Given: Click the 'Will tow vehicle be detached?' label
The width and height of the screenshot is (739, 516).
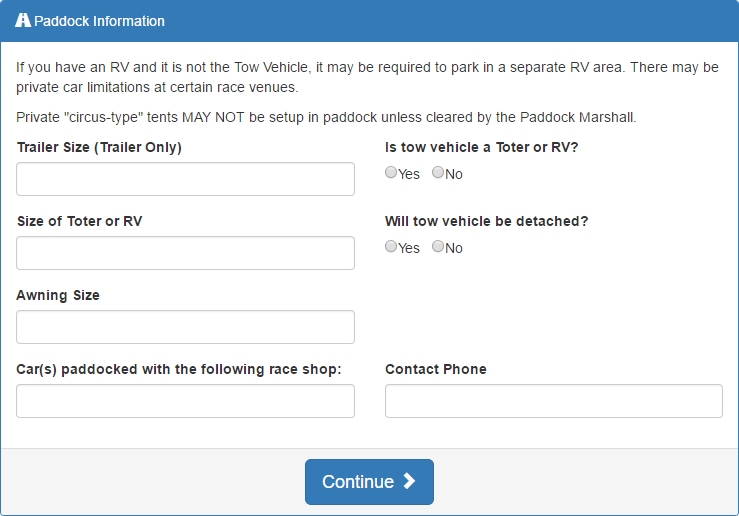Looking at the screenshot, I should (x=486, y=221).
